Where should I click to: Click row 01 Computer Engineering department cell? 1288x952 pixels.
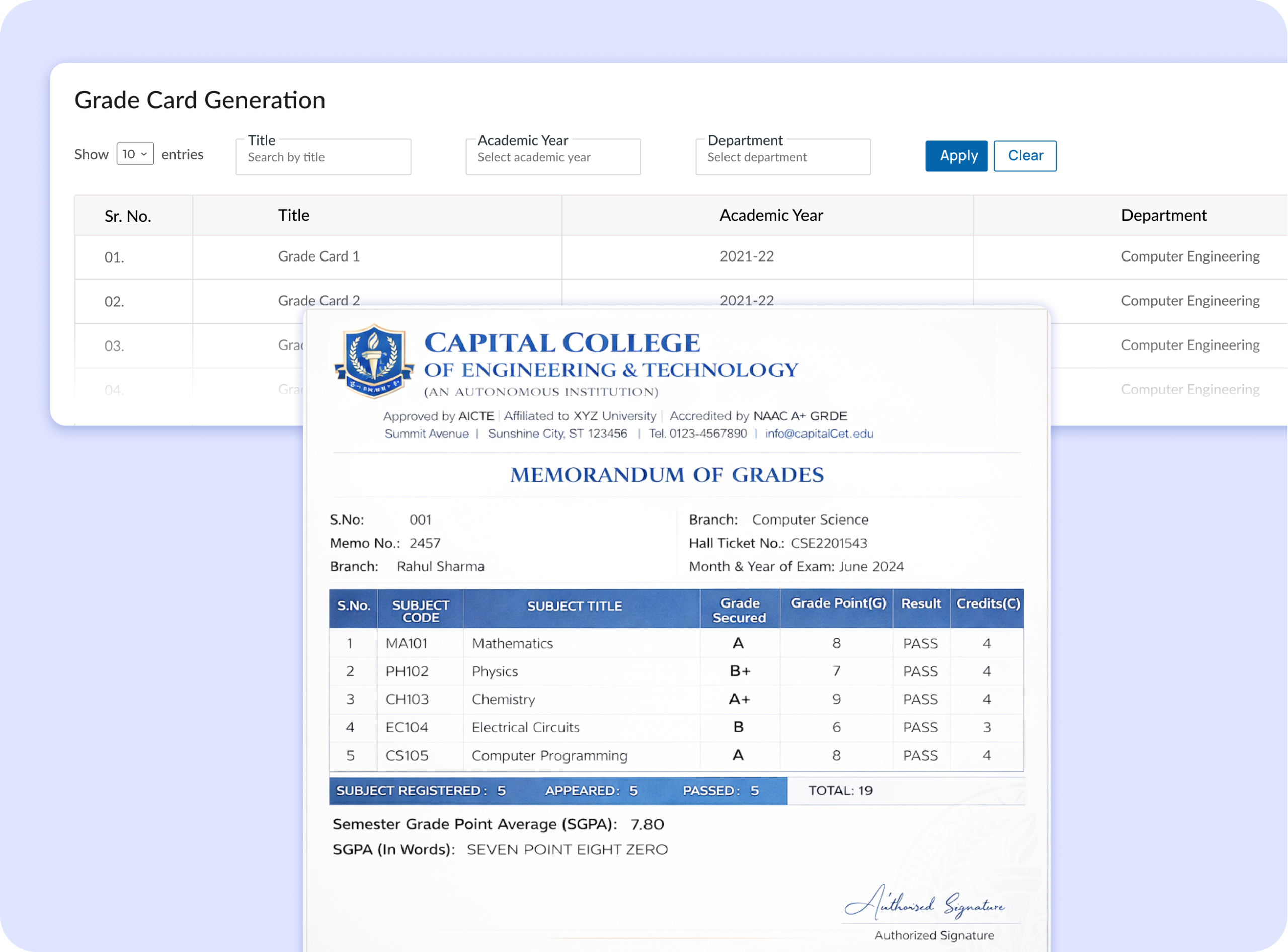(x=1190, y=256)
